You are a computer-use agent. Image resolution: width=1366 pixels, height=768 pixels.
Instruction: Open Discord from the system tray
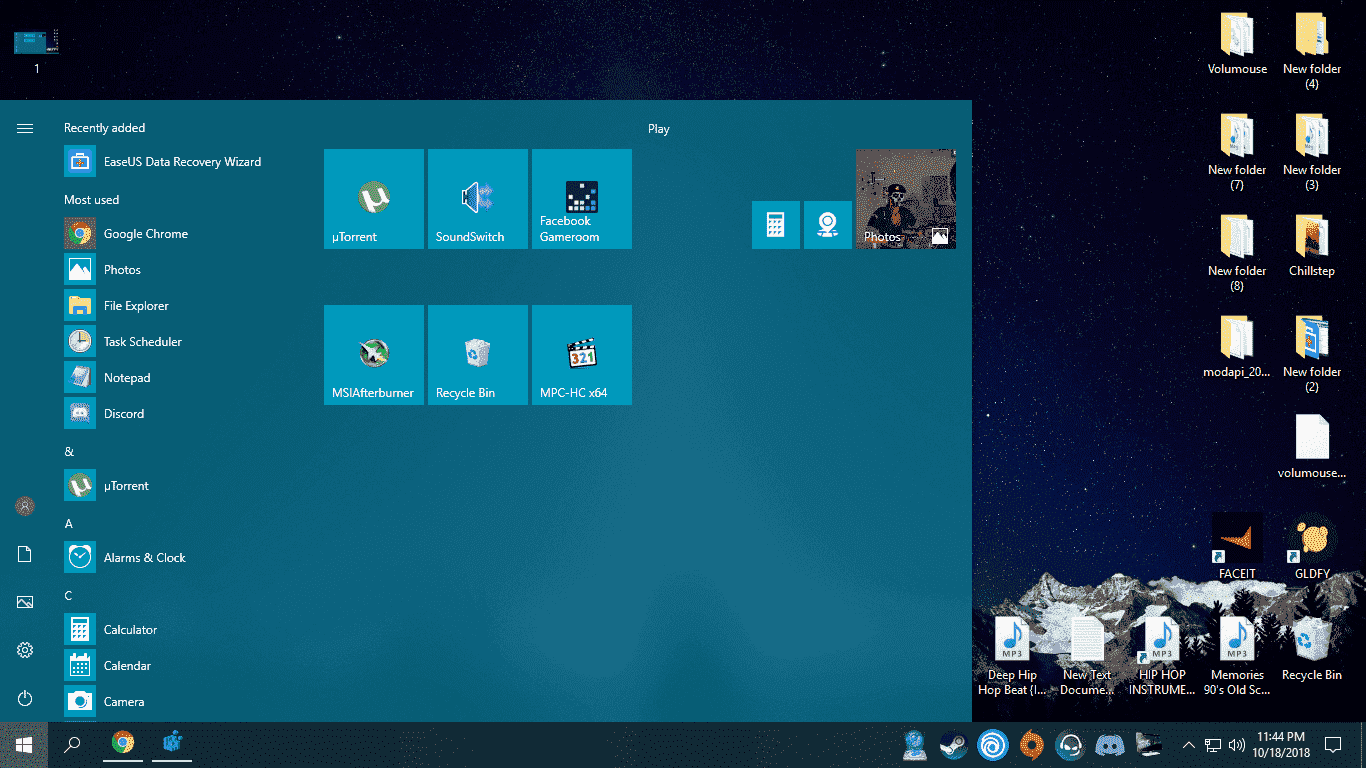coord(1110,745)
